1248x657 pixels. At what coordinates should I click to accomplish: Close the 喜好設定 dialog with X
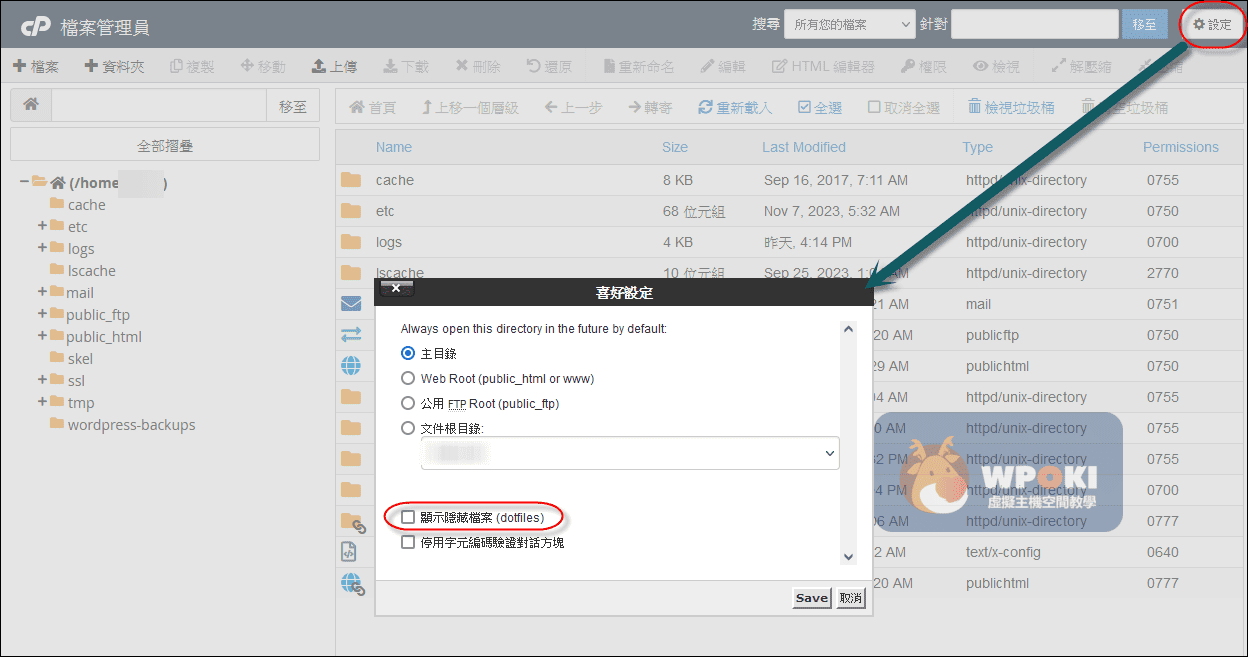(396, 289)
